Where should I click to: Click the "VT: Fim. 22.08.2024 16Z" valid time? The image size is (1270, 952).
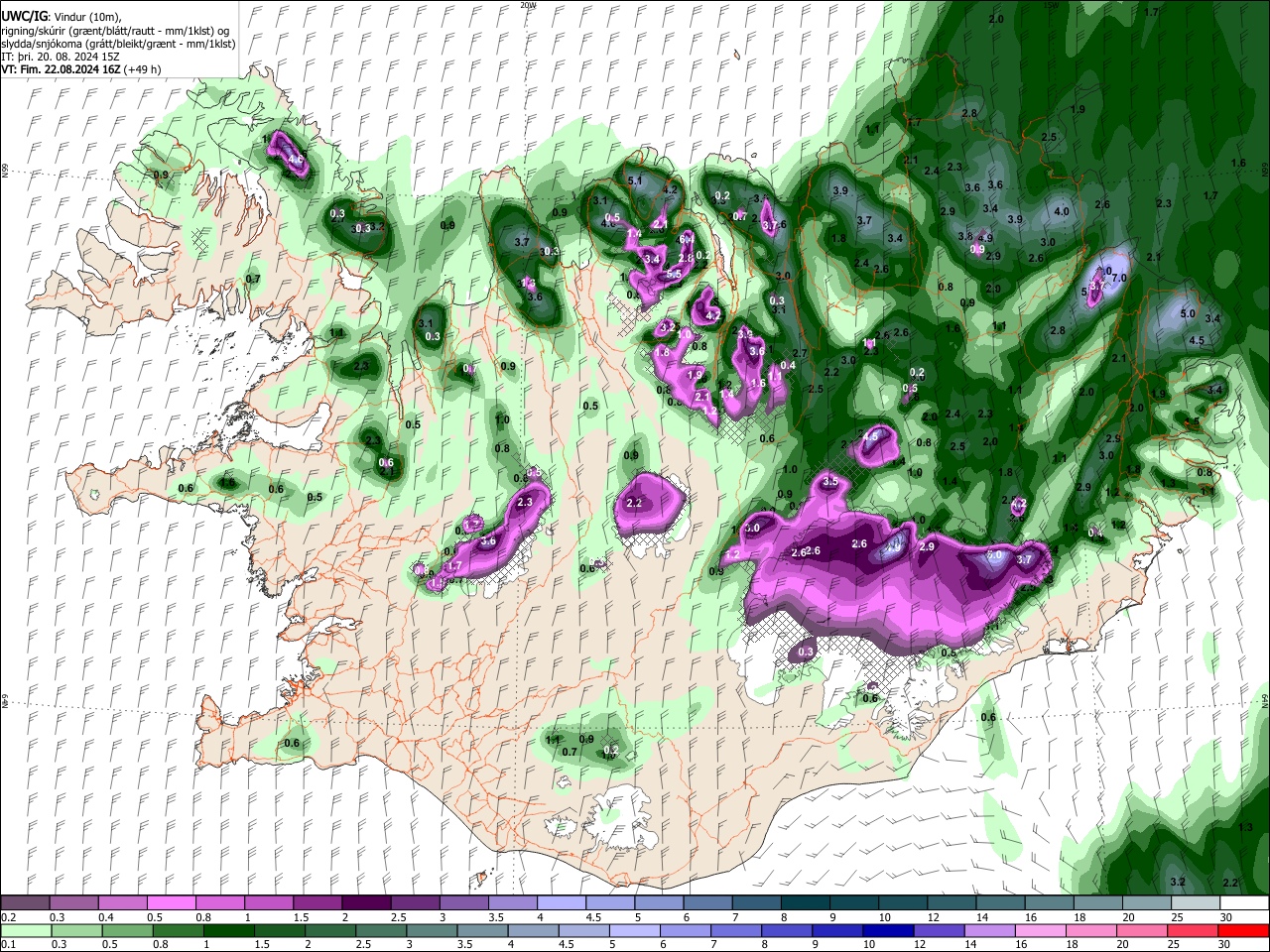(x=62, y=69)
